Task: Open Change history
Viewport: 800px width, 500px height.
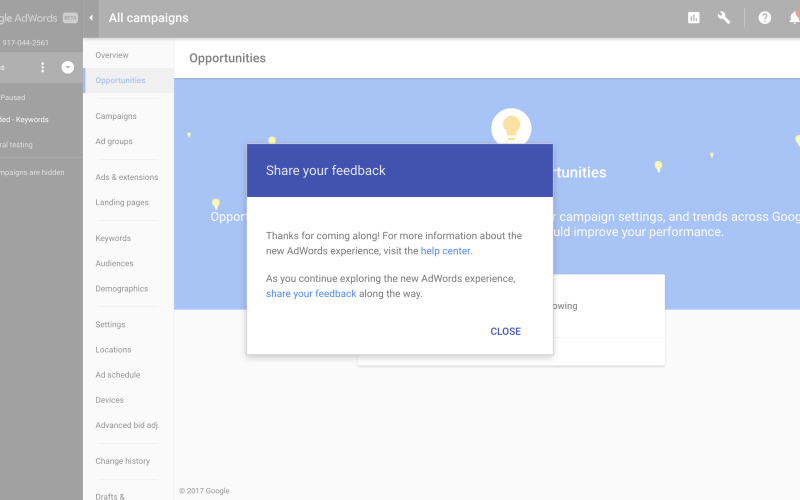Action: point(122,461)
